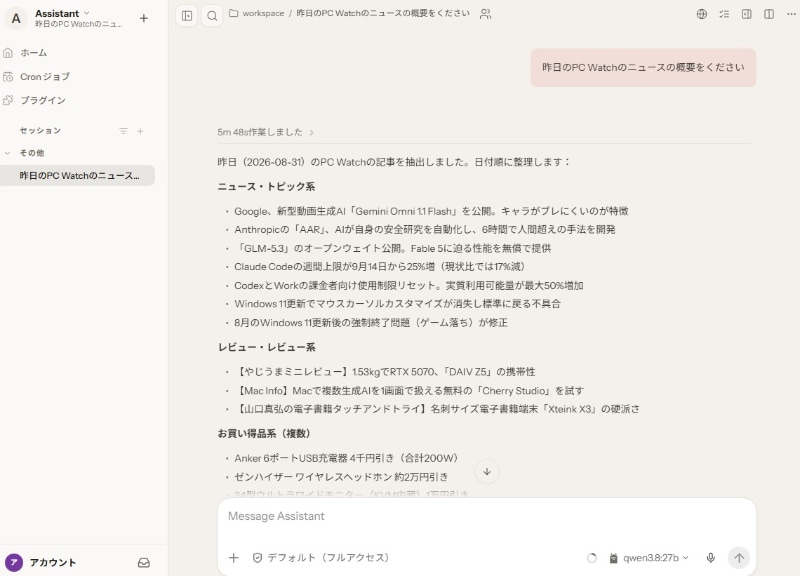Open the Assistant name dropdown
This screenshot has width=800, height=576.
[63, 13]
